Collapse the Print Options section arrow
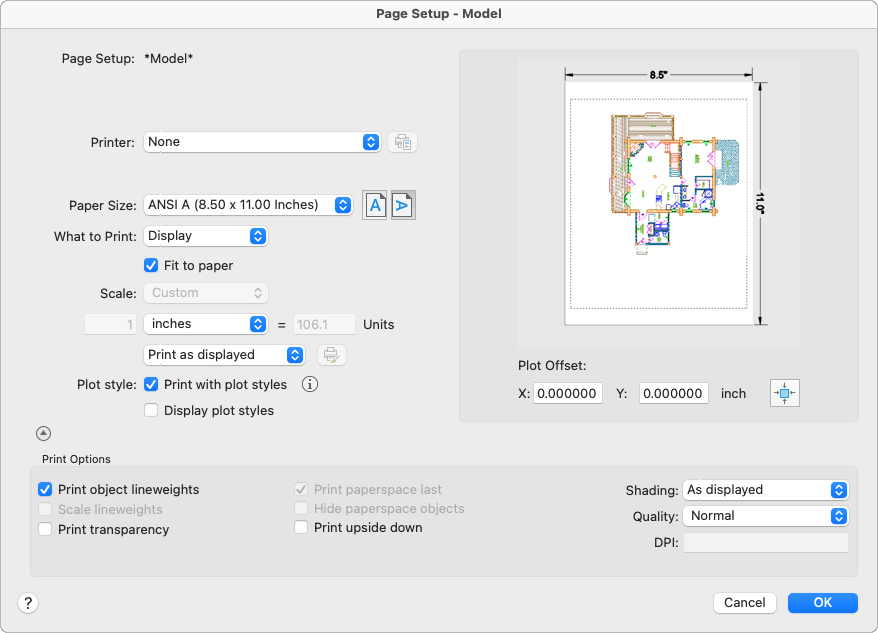Screen dimensions: 878x633 click(43, 434)
